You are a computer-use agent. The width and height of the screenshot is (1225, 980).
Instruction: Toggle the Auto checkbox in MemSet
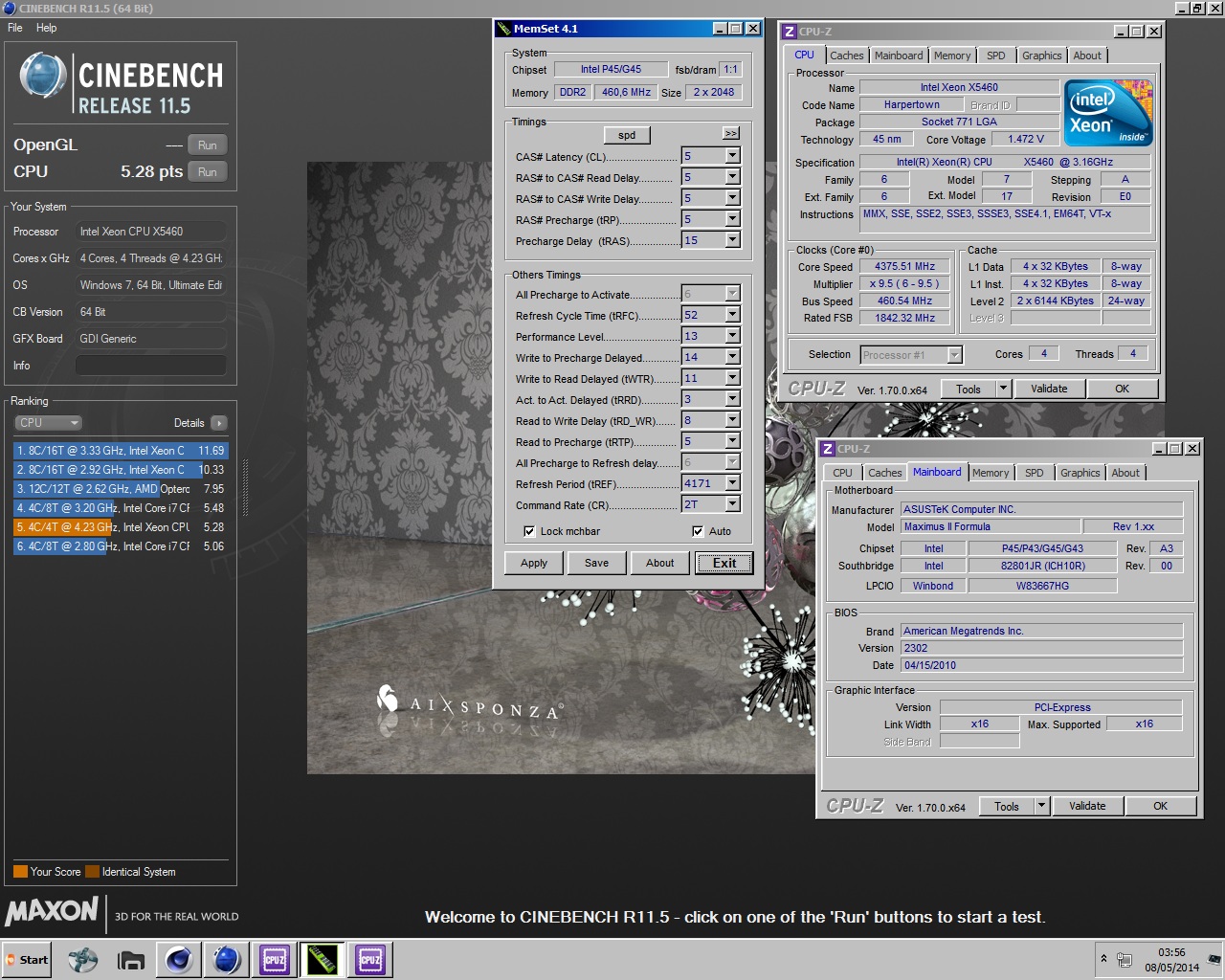[x=698, y=531]
